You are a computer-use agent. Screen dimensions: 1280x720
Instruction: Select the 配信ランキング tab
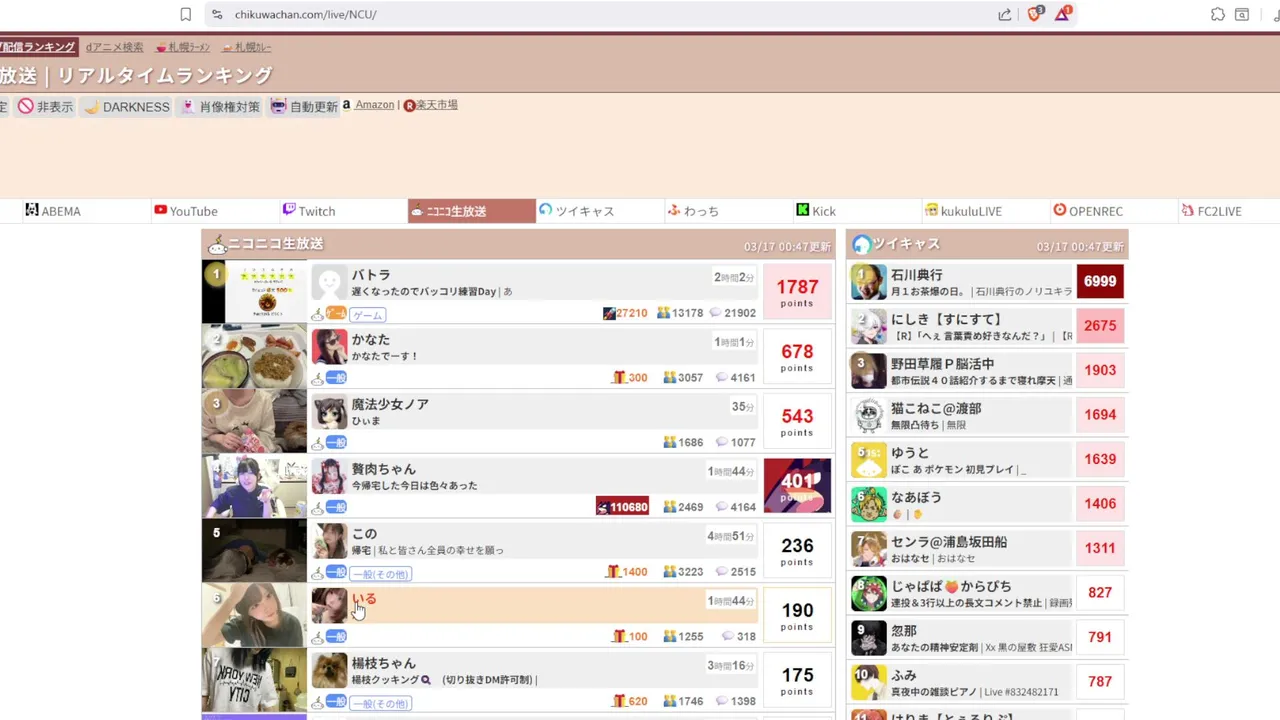point(38,47)
